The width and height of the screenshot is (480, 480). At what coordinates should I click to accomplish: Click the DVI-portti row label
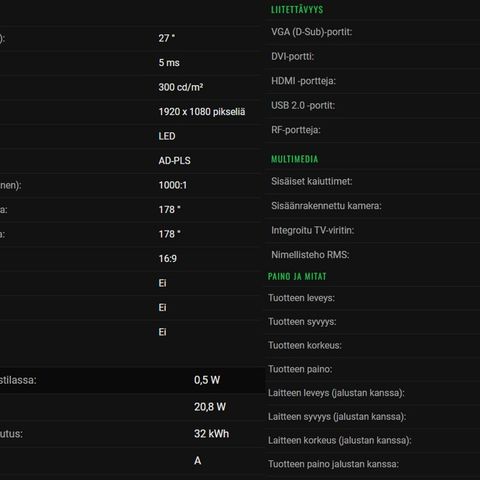click(292, 56)
